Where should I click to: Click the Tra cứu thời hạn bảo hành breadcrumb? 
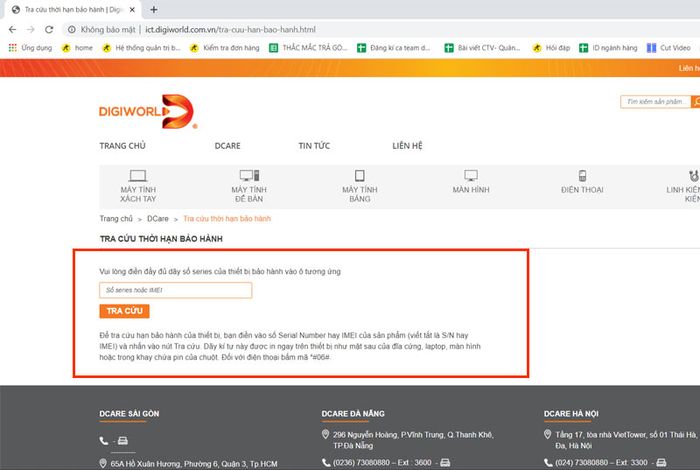pyautogui.click(x=227, y=219)
